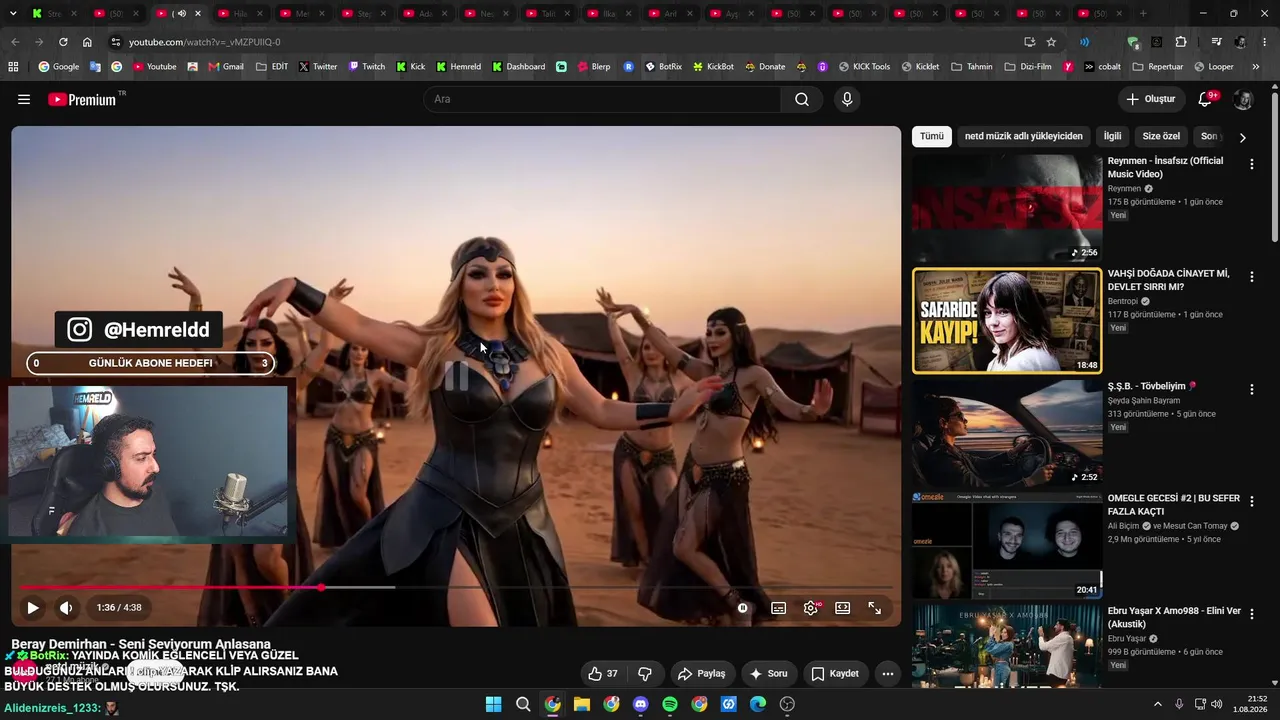Dislike the video with thumbs-down

(645, 674)
